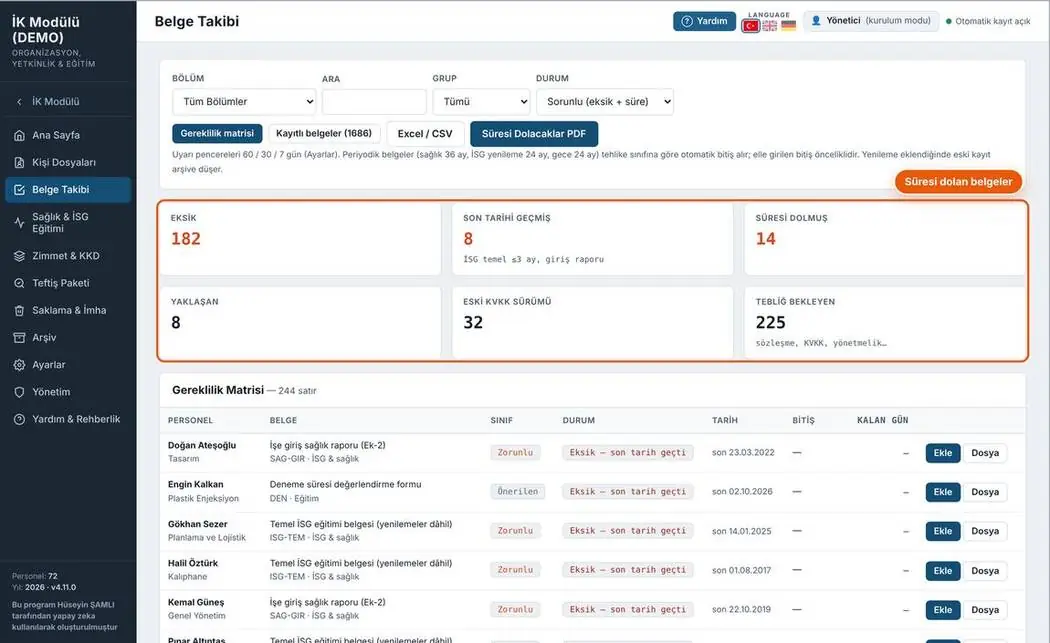Click Ekle in Doğan Ateşoğlu's row
1050x643 pixels.
tap(943, 453)
